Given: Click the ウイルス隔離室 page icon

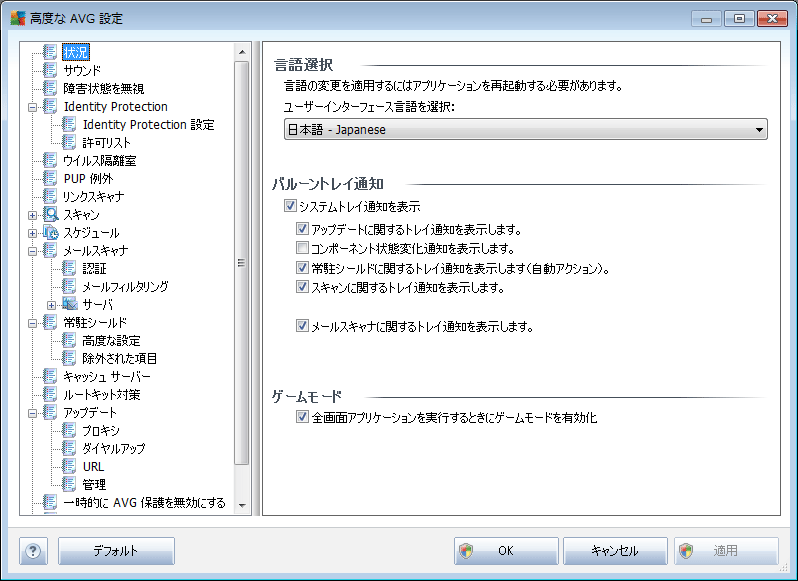Looking at the screenshot, I should point(50,160).
